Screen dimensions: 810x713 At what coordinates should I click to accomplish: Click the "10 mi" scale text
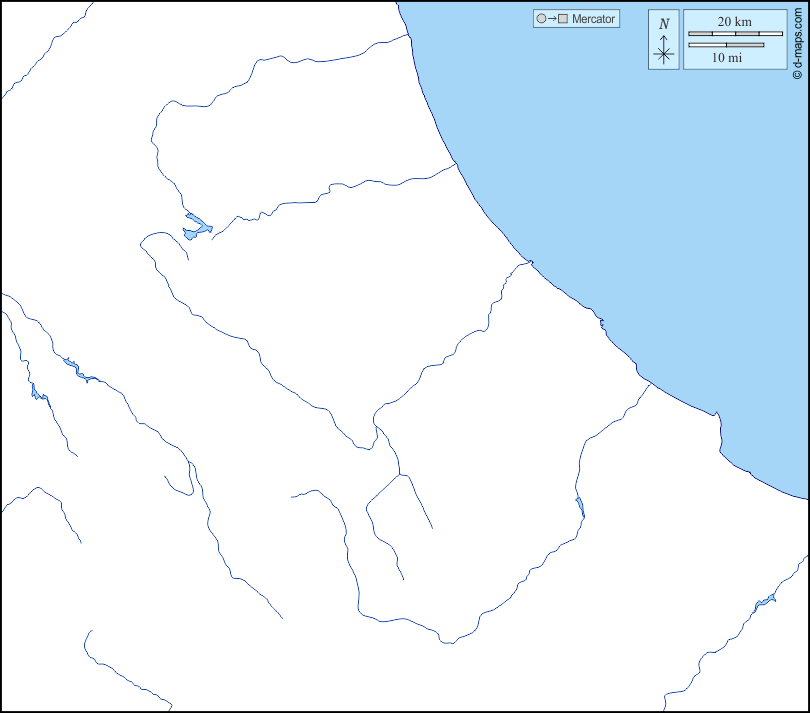pyautogui.click(x=727, y=58)
